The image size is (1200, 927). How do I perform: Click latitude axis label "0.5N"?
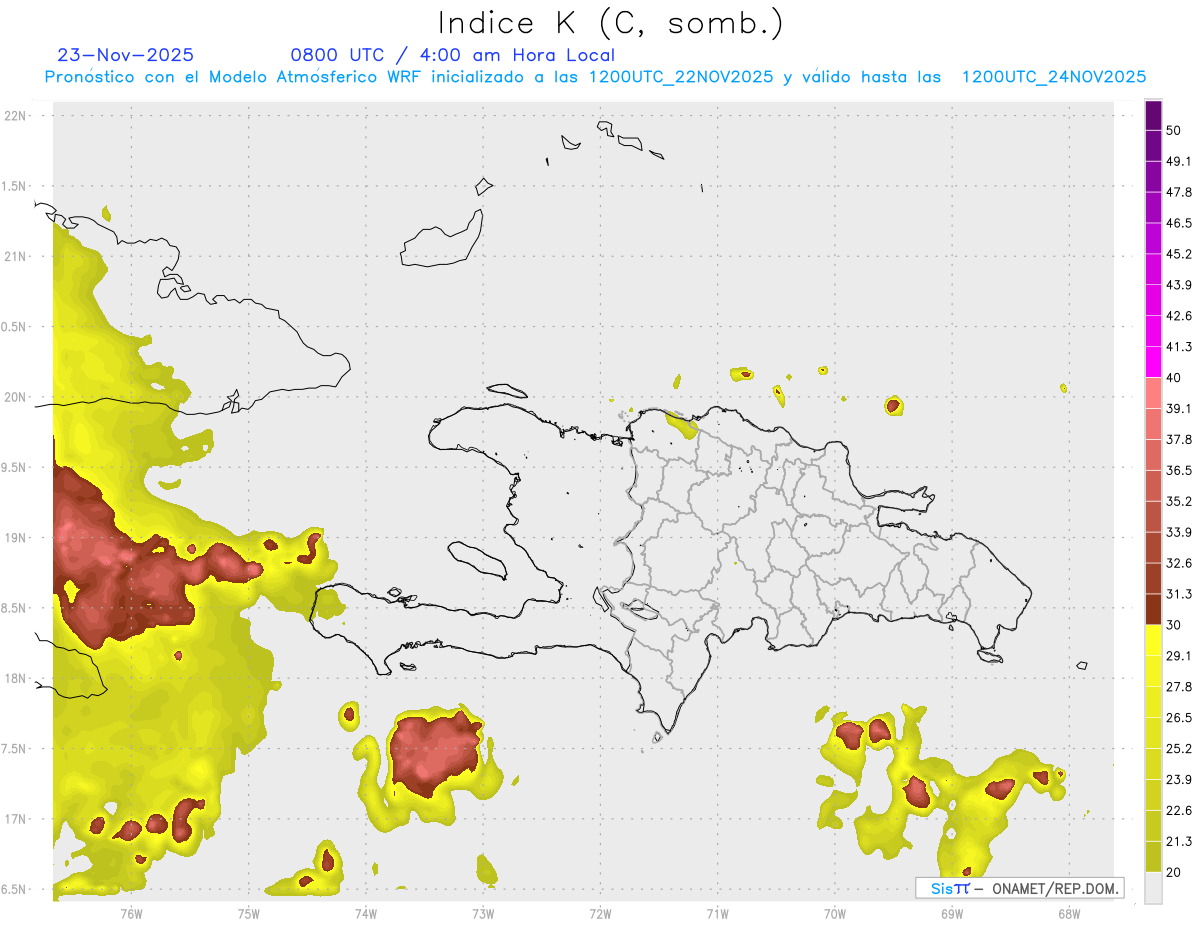tap(14, 327)
